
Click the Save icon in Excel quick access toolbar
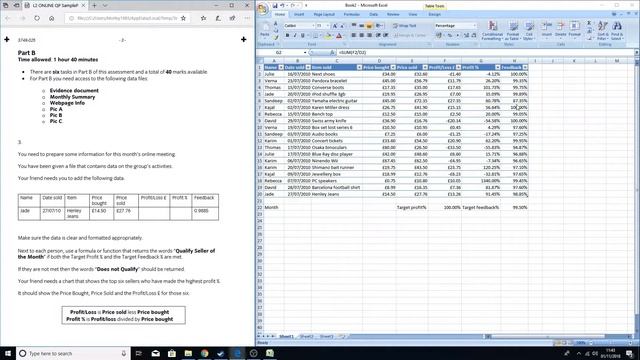pos(275,6)
